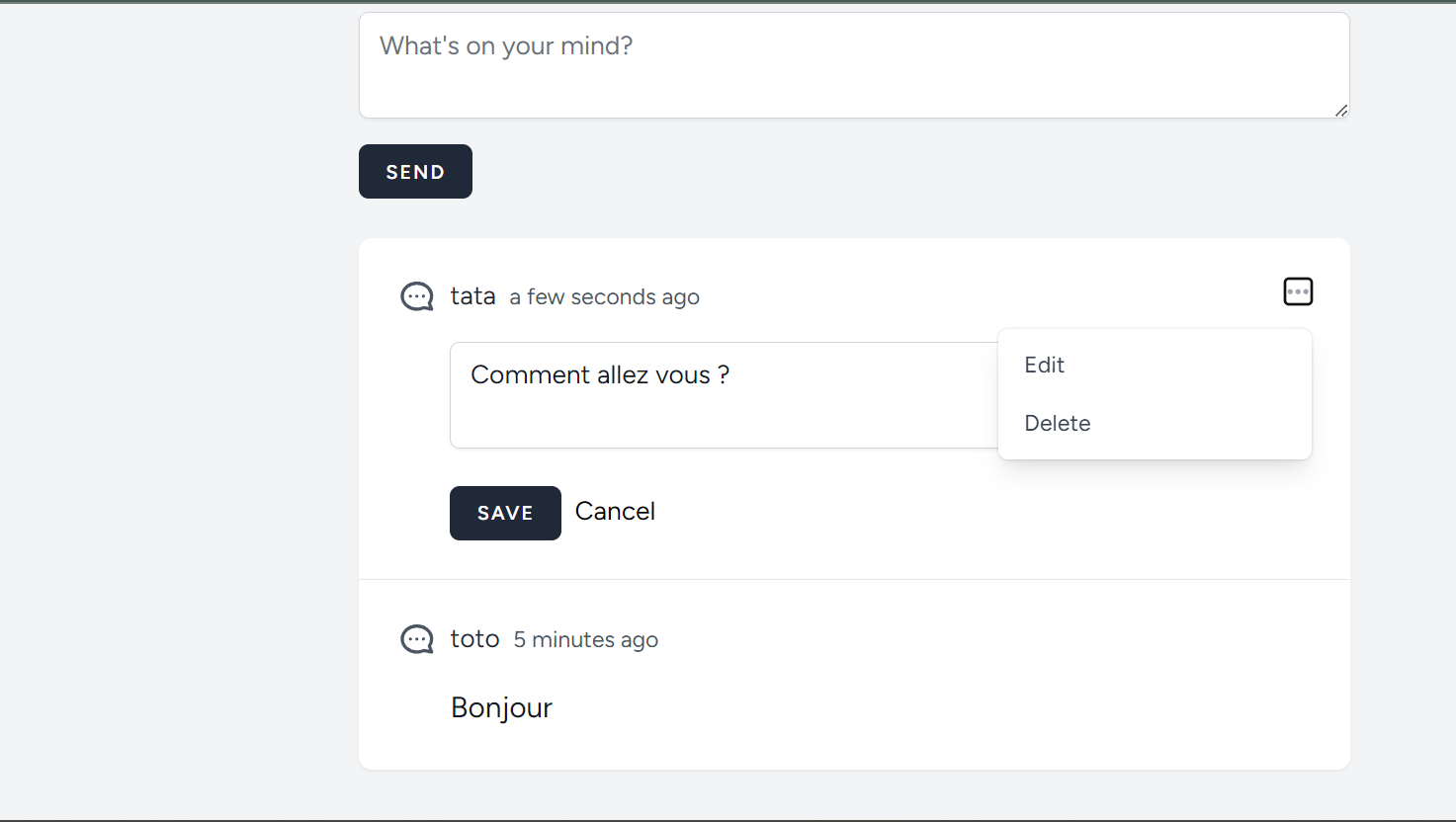The image size is (1456, 822).
Task: Click the username tata
Action: pos(472,296)
